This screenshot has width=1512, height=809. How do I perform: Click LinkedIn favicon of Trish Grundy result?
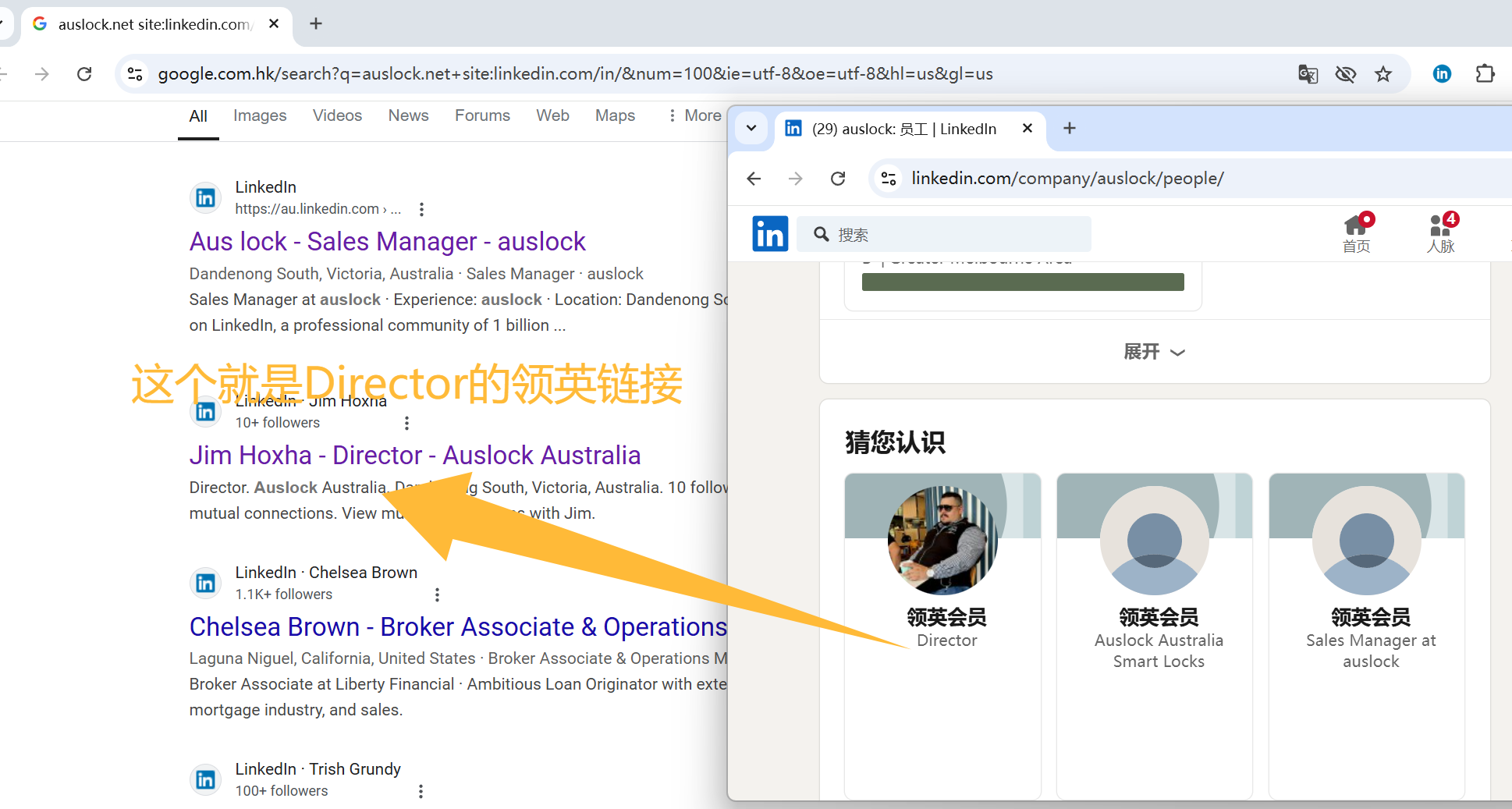tap(206, 779)
